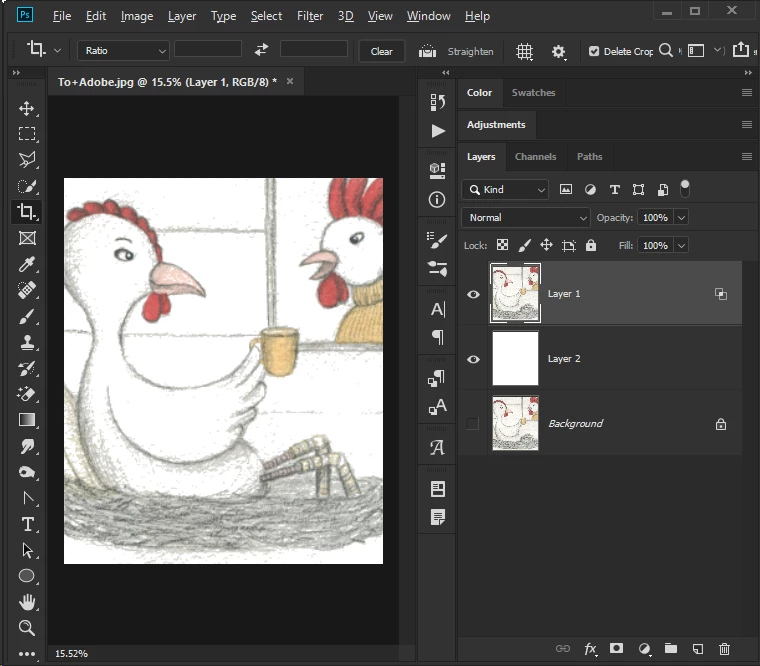
Task: Close the To+Adobe.jpg document tab
Action: click(x=290, y=81)
